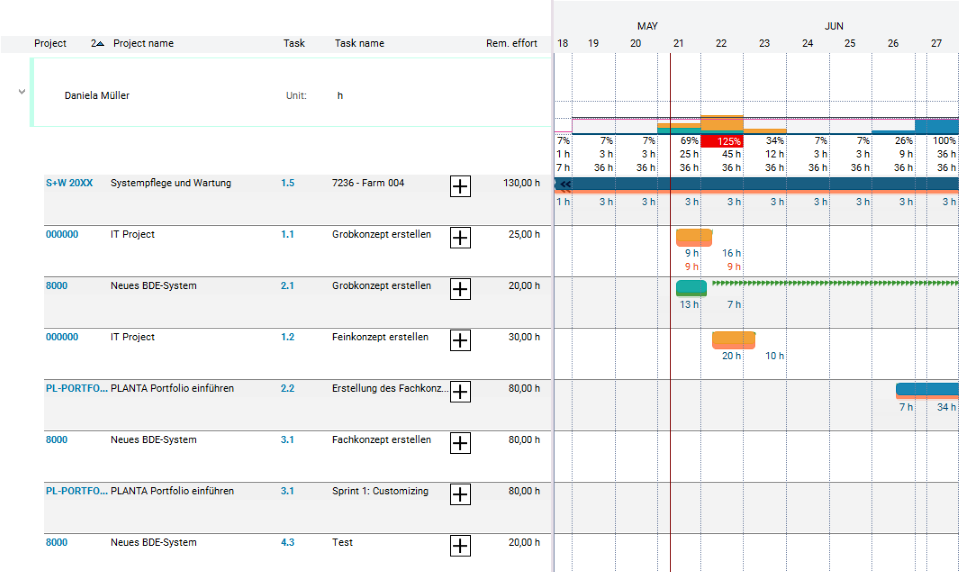Click plus icon for Neues BDE-System Grobkonzept erstellen

pyautogui.click(x=460, y=289)
